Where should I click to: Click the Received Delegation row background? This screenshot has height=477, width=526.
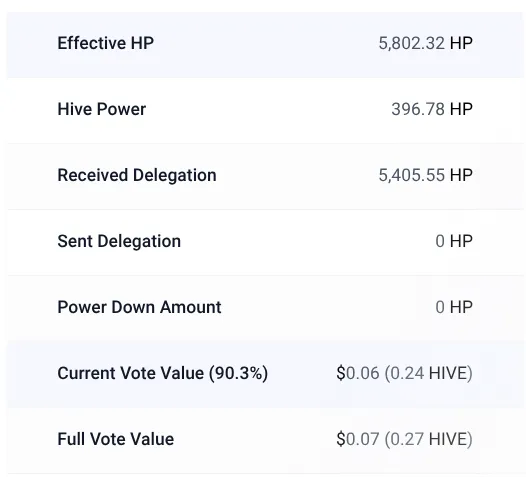[x=265, y=176]
